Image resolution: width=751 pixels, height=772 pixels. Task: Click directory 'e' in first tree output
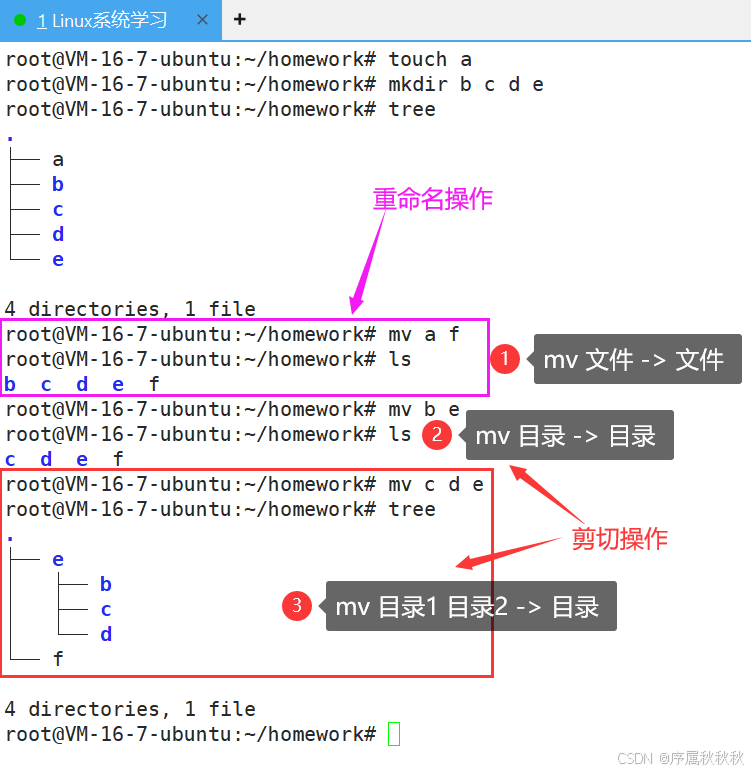click(x=58, y=259)
